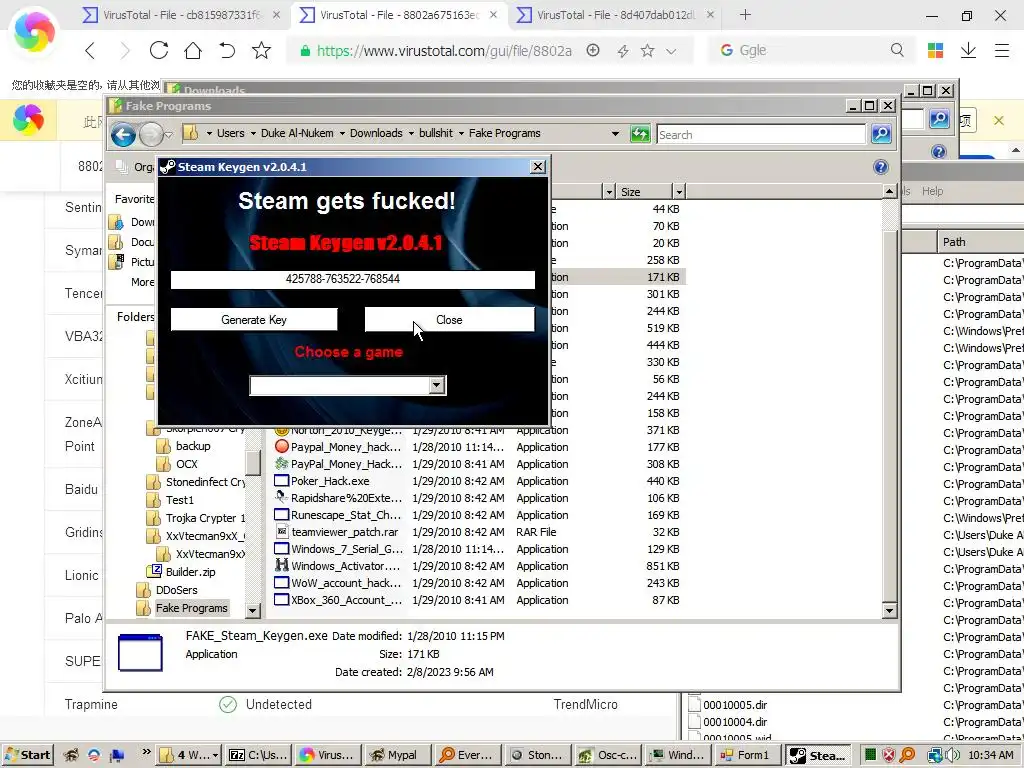Click the explorer search magnifier icon
The image size is (1024, 768).
coord(881,134)
